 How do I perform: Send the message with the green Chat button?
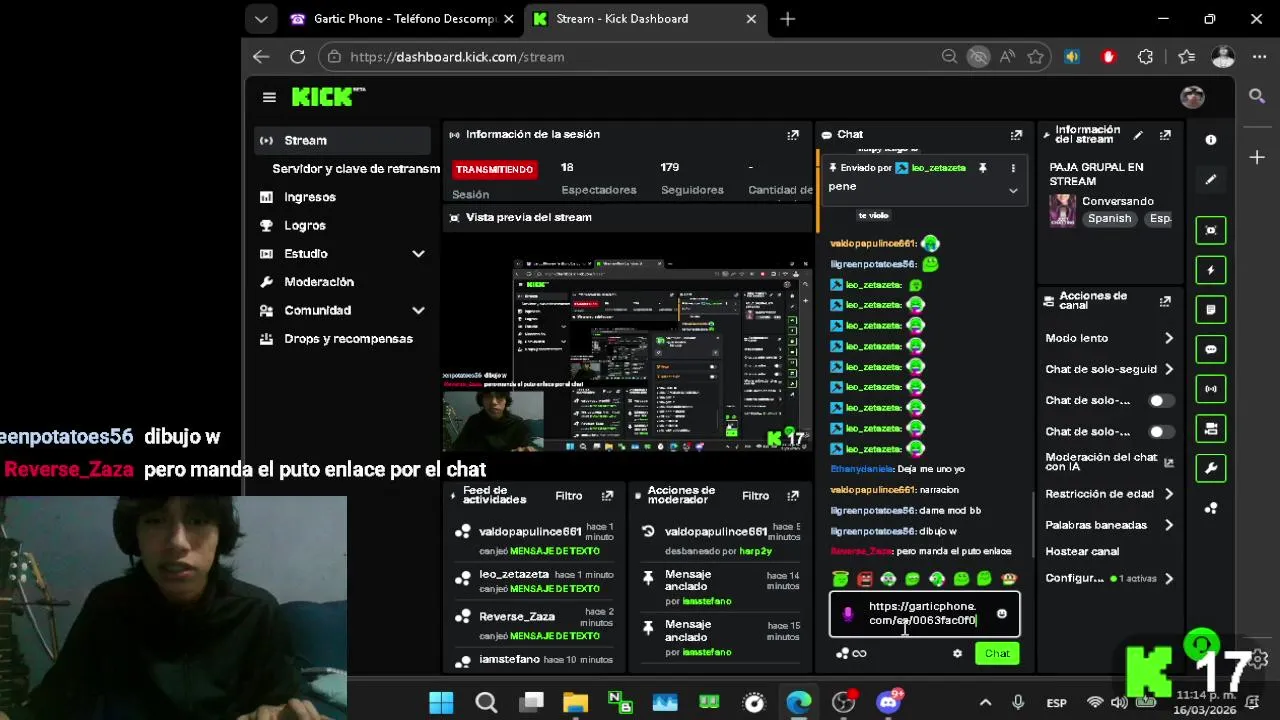click(997, 654)
